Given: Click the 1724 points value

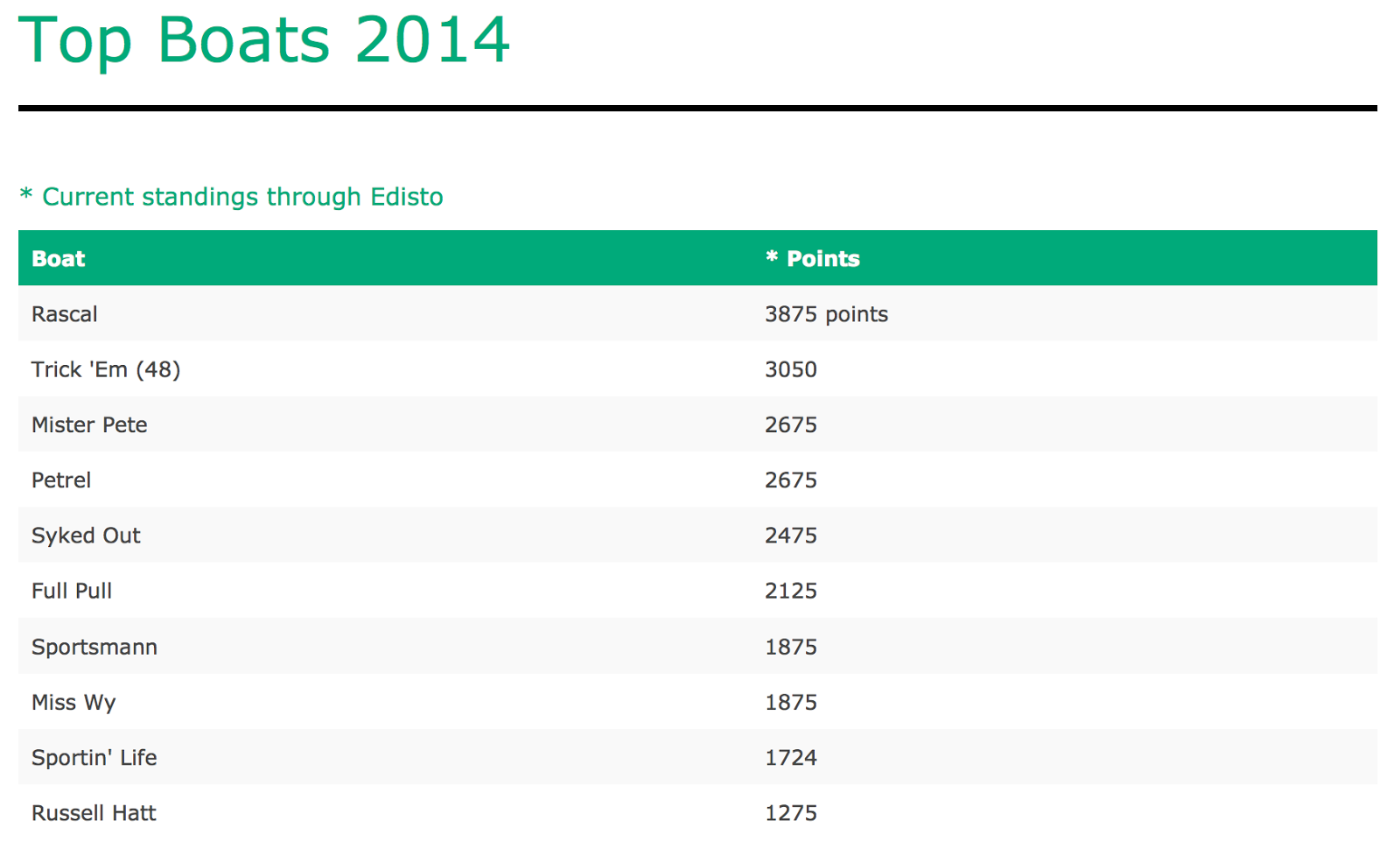Looking at the screenshot, I should click(x=791, y=757).
